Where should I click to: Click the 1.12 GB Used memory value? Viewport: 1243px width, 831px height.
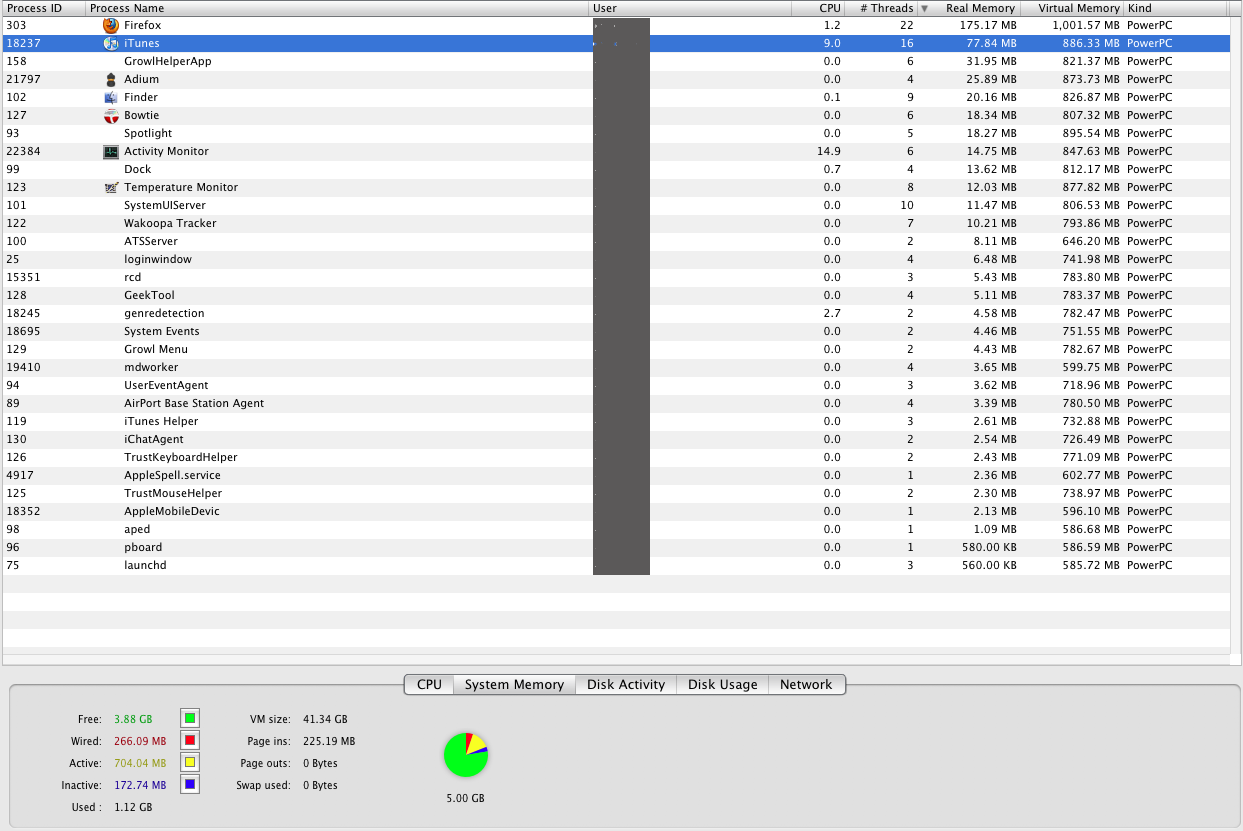pos(133,807)
